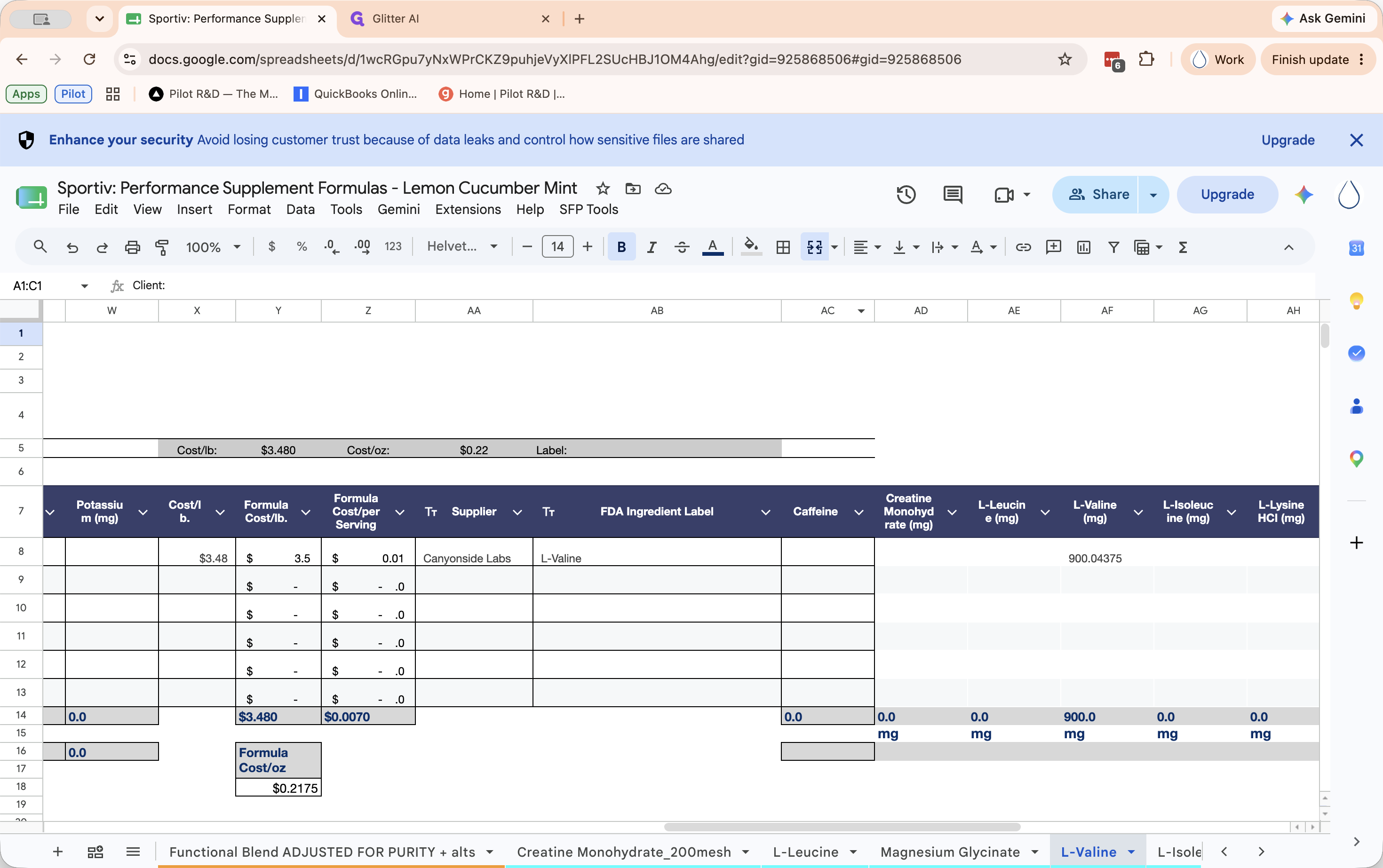
Task: Switch to L-Leucine sheet tab
Action: coord(814,852)
